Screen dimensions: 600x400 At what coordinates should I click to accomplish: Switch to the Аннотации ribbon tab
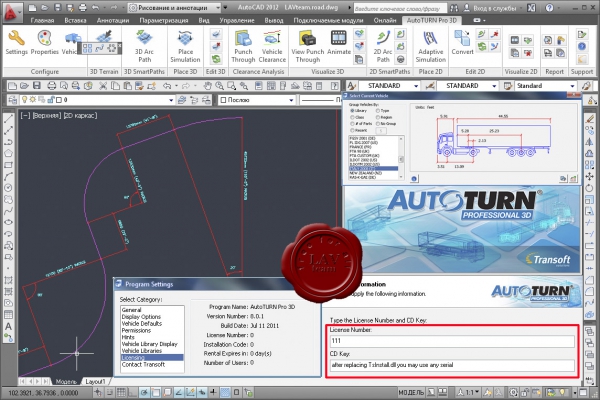112,20
